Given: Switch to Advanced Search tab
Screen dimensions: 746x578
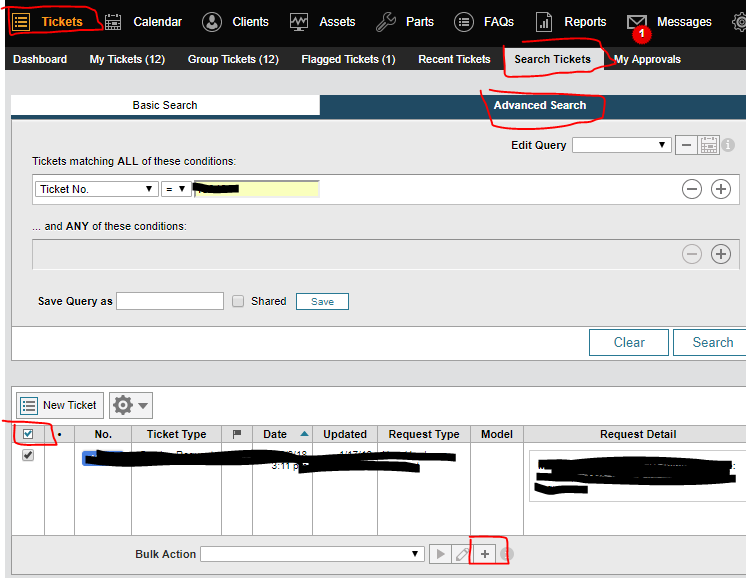Looking at the screenshot, I should [x=540, y=106].
